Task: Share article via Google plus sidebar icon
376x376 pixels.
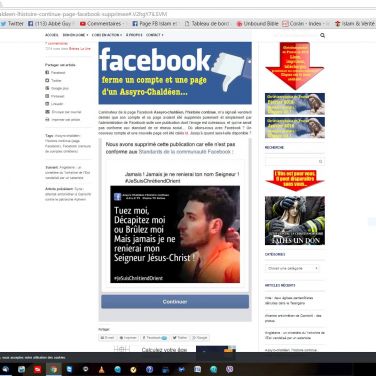Action: coord(47,88)
